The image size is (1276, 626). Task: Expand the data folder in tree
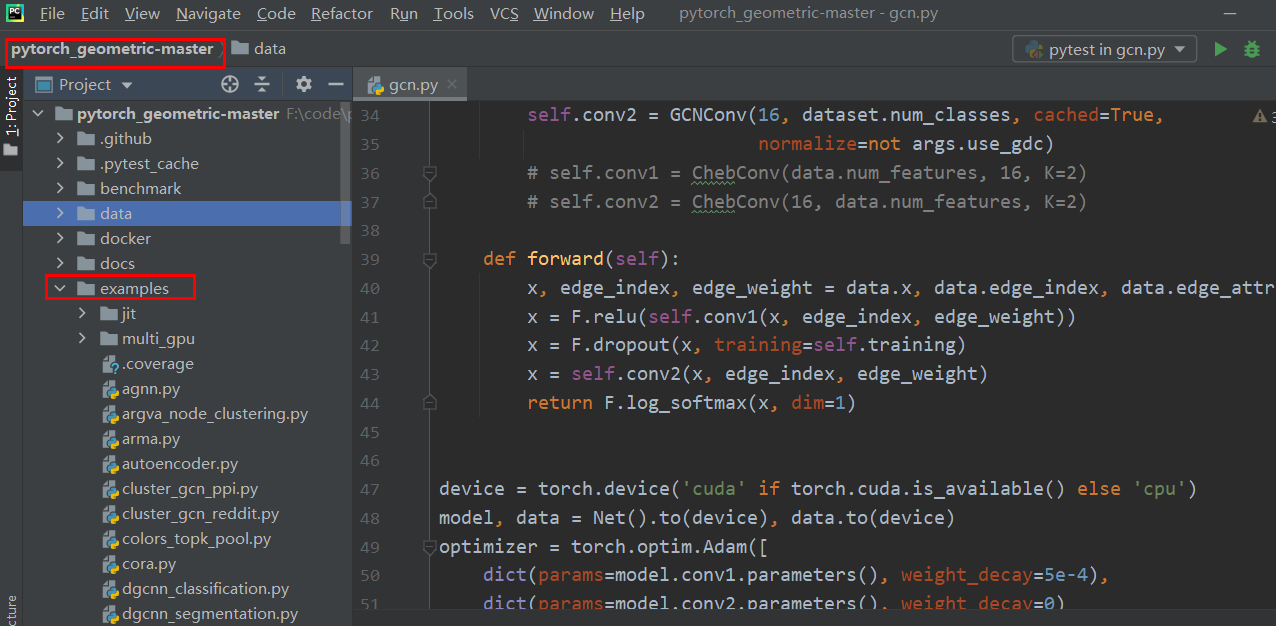[x=60, y=214]
